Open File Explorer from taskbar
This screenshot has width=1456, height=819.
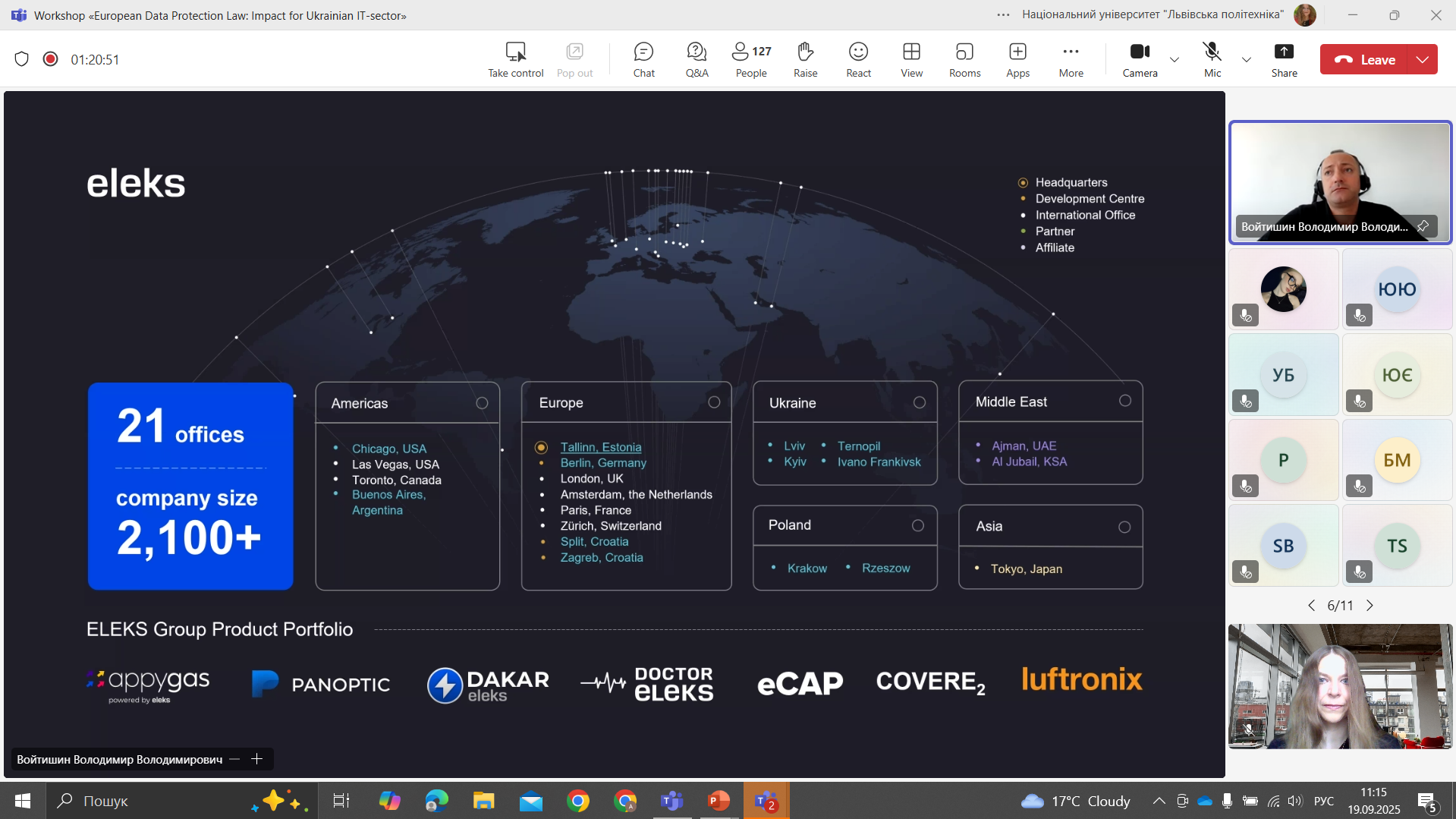(483, 801)
